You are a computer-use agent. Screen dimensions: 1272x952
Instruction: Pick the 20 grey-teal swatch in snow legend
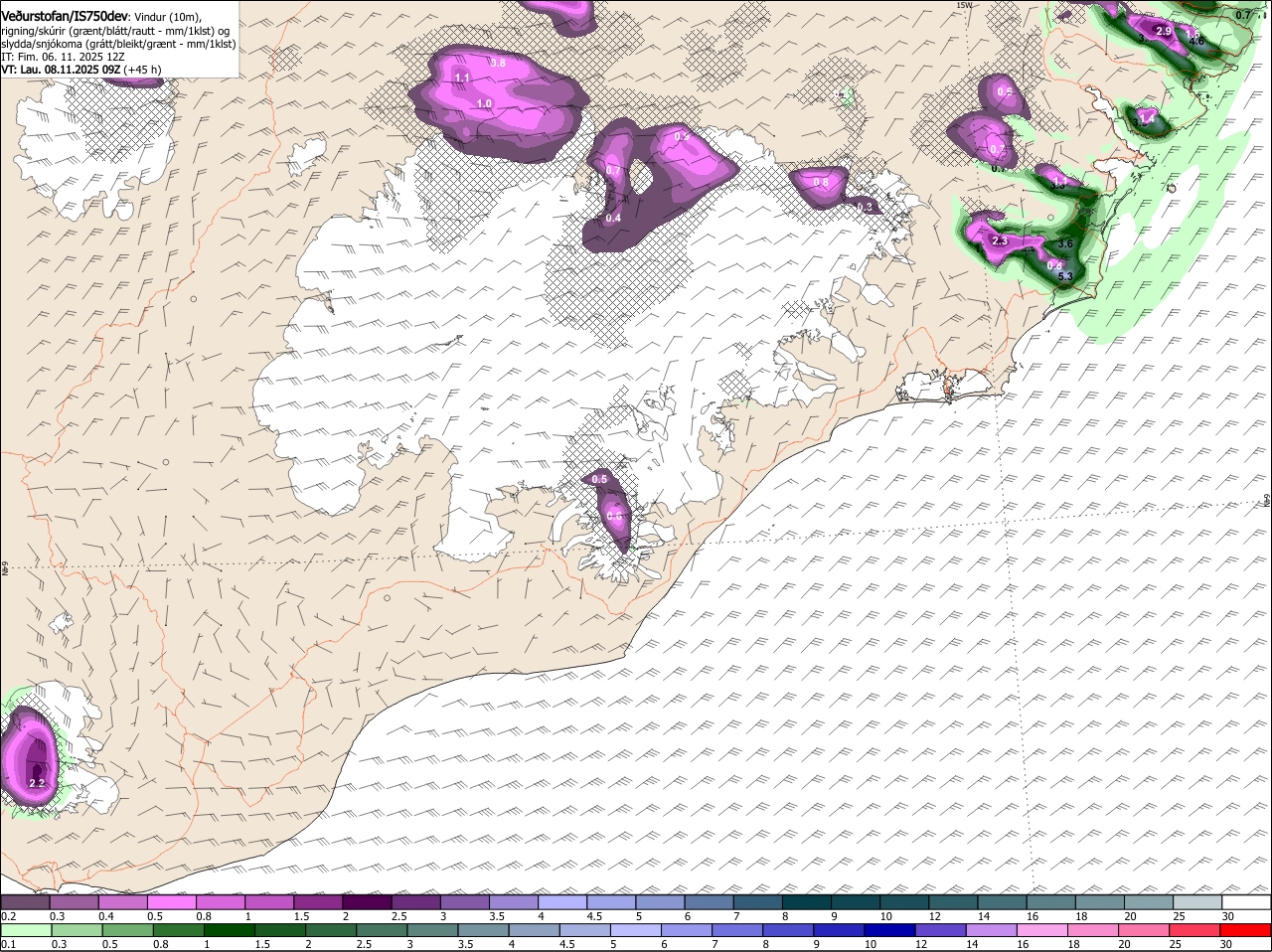(x=1150, y=902)
